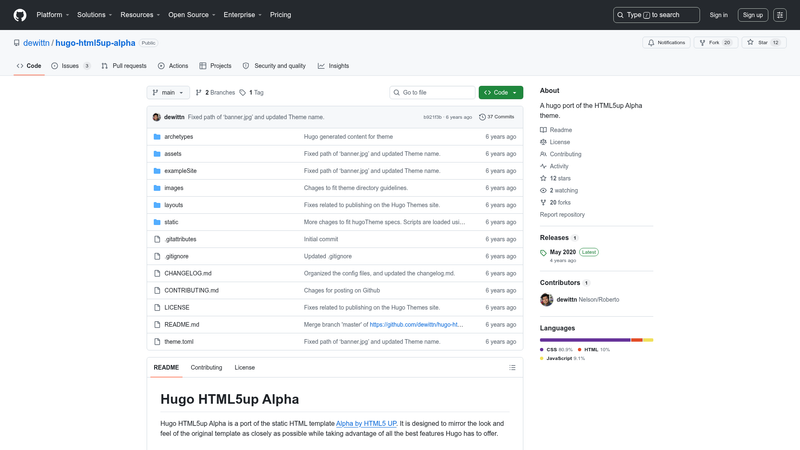
Task: Expand the Resources menu
Action: 140,15
